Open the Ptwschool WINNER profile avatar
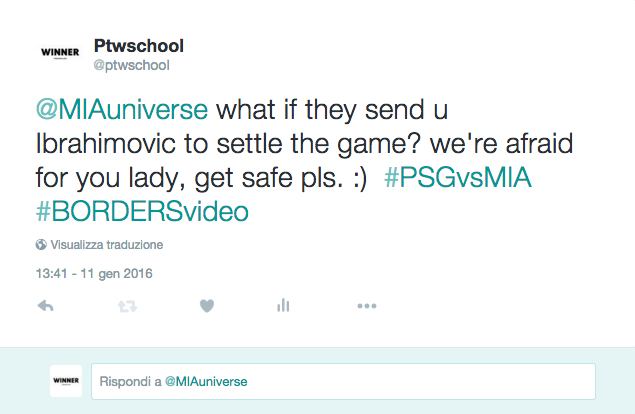The width and height of the screenshot is (635, 414). 60,53
